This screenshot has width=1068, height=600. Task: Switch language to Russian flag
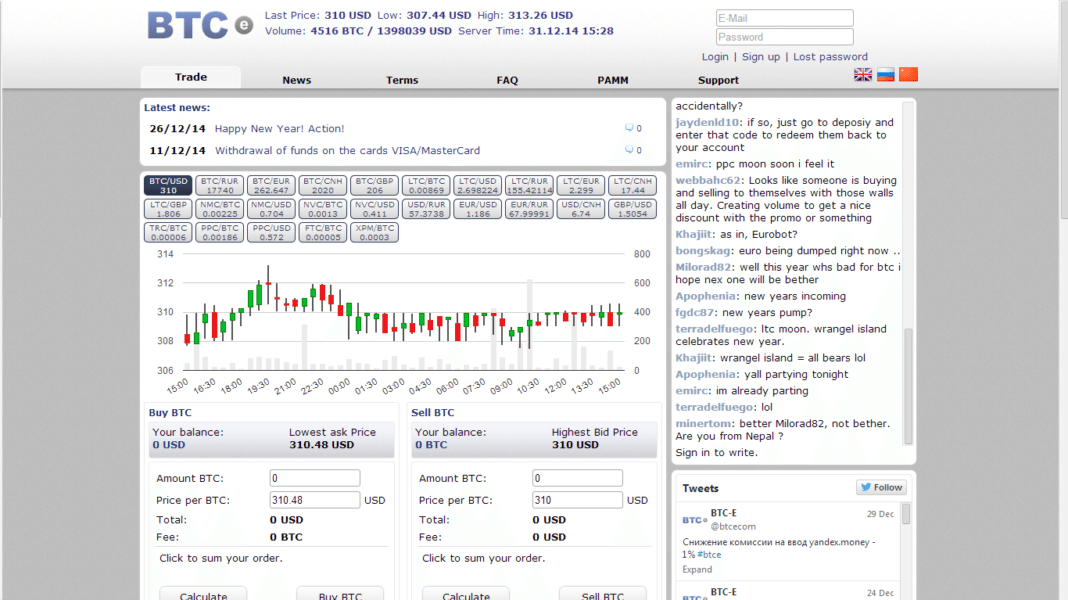coord(885,75)
